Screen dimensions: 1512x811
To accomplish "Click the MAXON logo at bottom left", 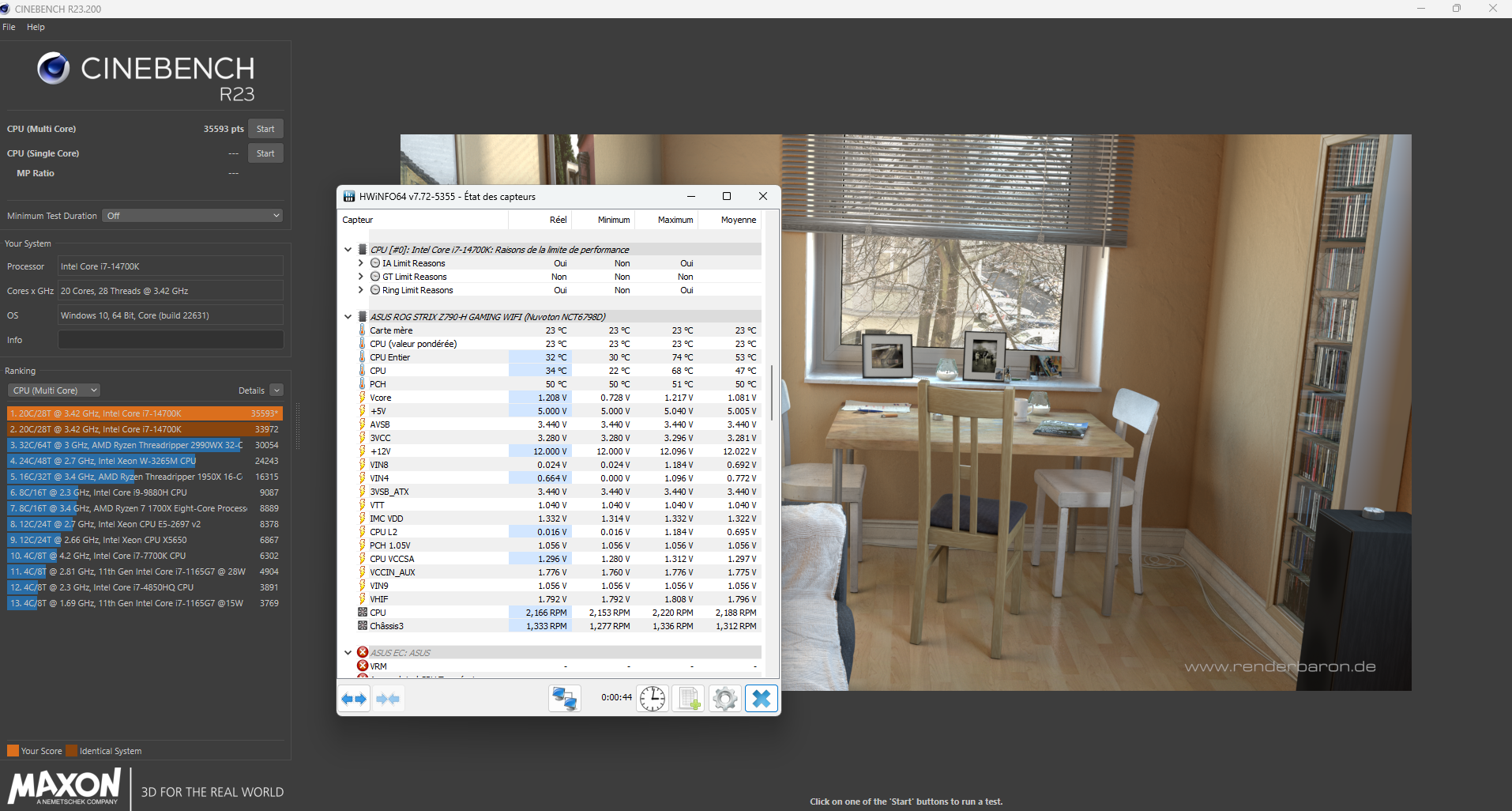I will click(x=64, y=787).
